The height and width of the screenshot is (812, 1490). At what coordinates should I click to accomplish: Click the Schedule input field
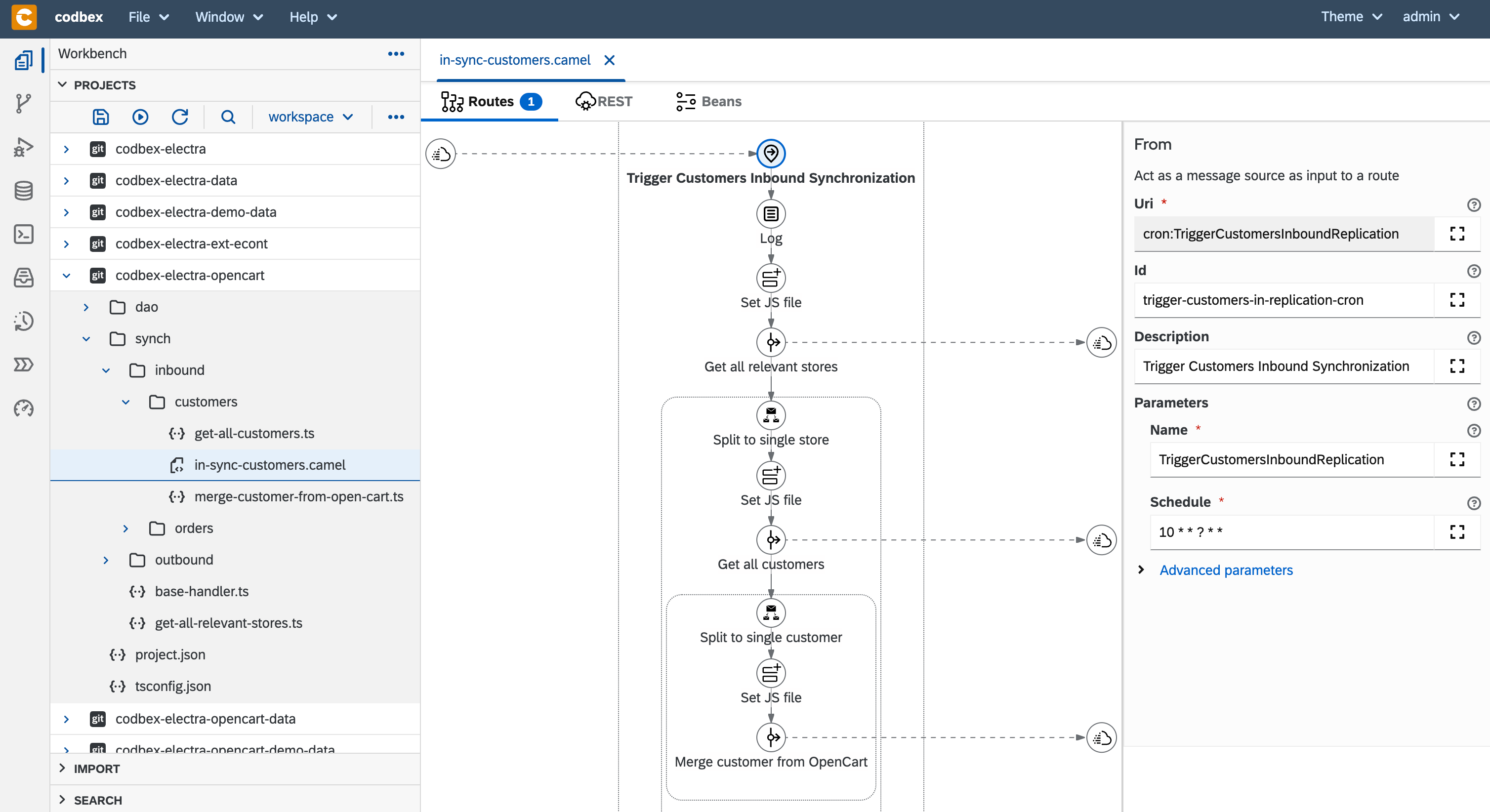click(x=1291, y=531)
